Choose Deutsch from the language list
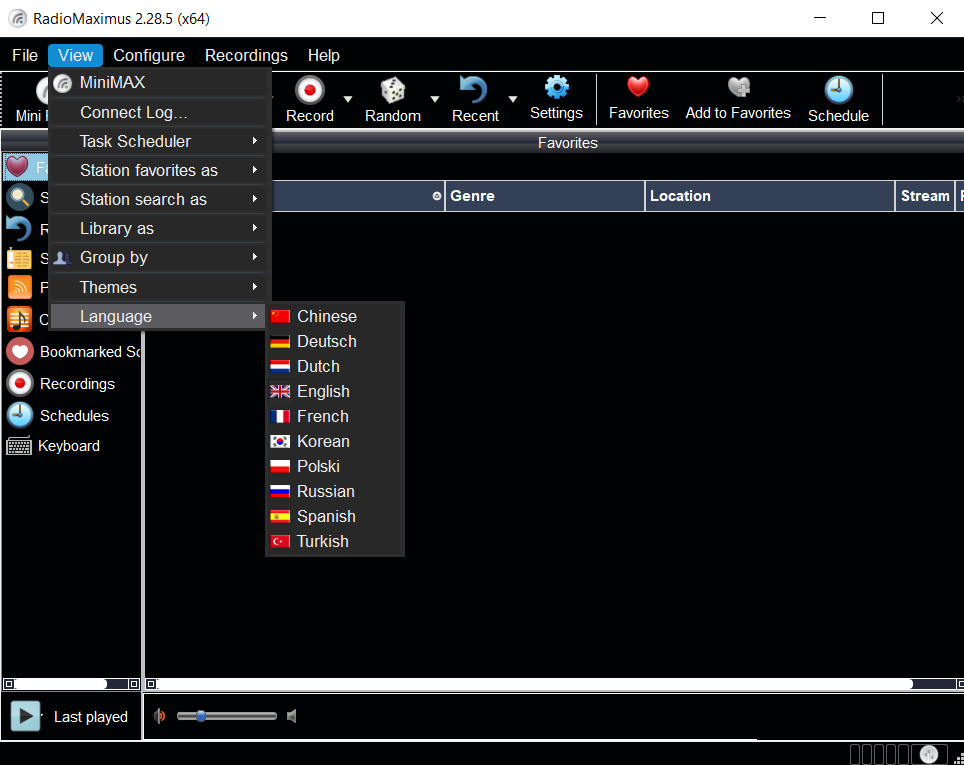Viewport: 964px width, 765px height. [x=335, y=341]
